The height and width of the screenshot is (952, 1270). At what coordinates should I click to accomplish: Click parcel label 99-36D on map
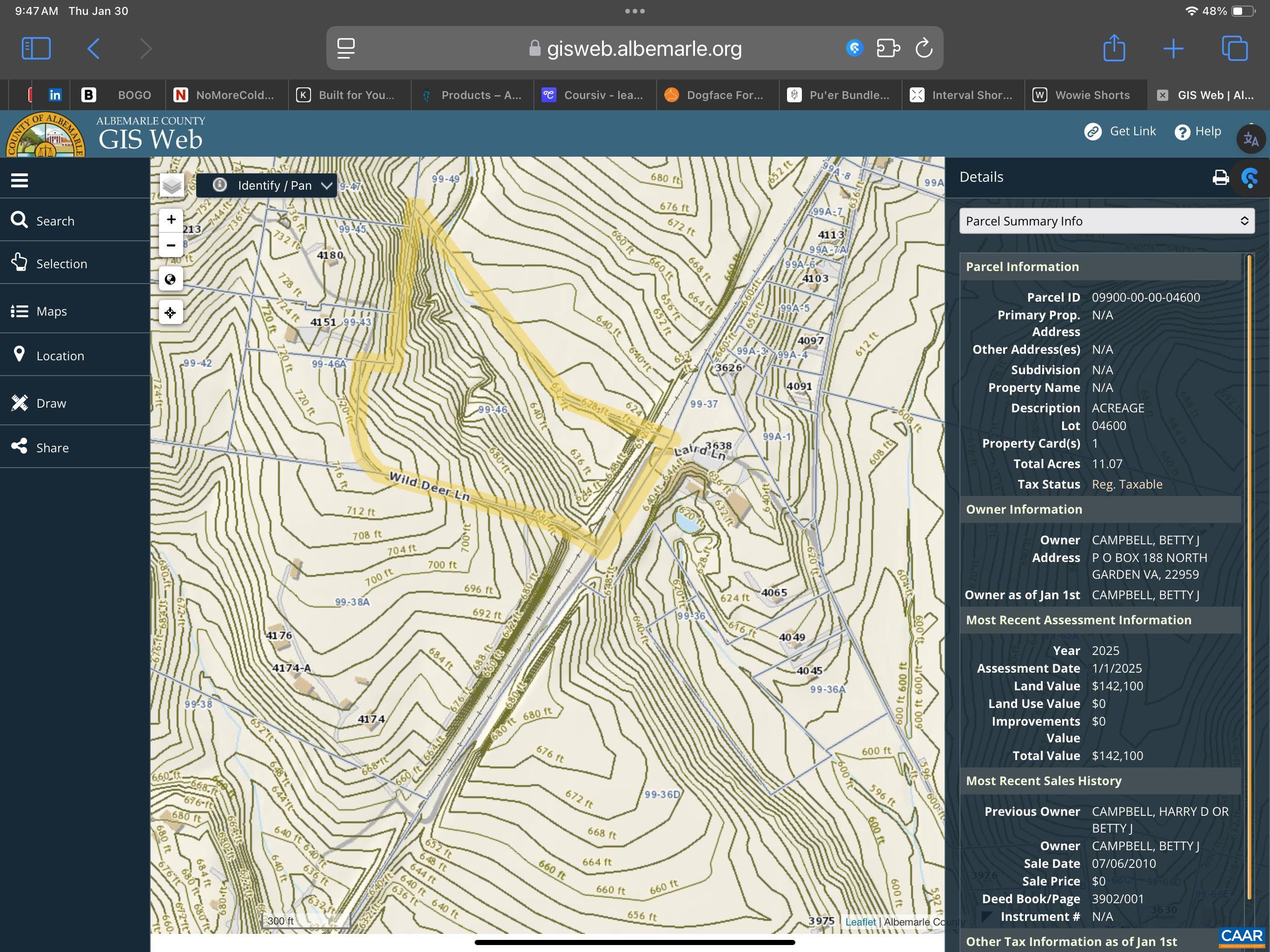pyautogui.click(x=662, y=794)
